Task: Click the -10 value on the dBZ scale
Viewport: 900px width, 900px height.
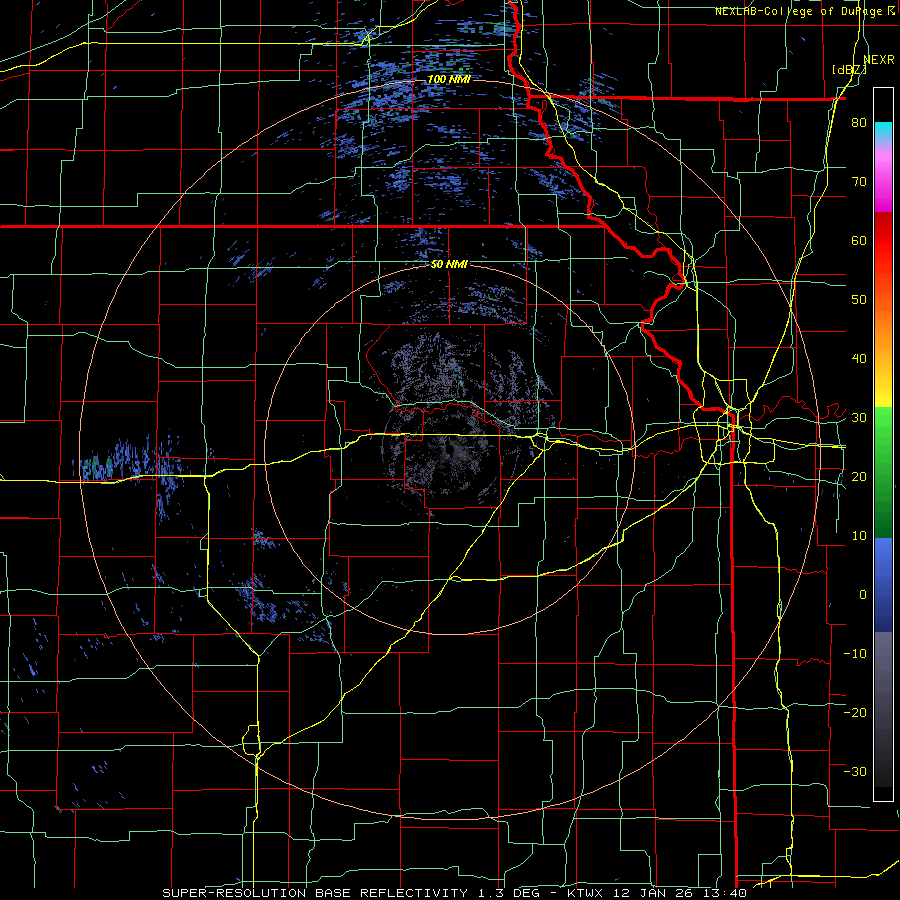Action: [855, 654]
